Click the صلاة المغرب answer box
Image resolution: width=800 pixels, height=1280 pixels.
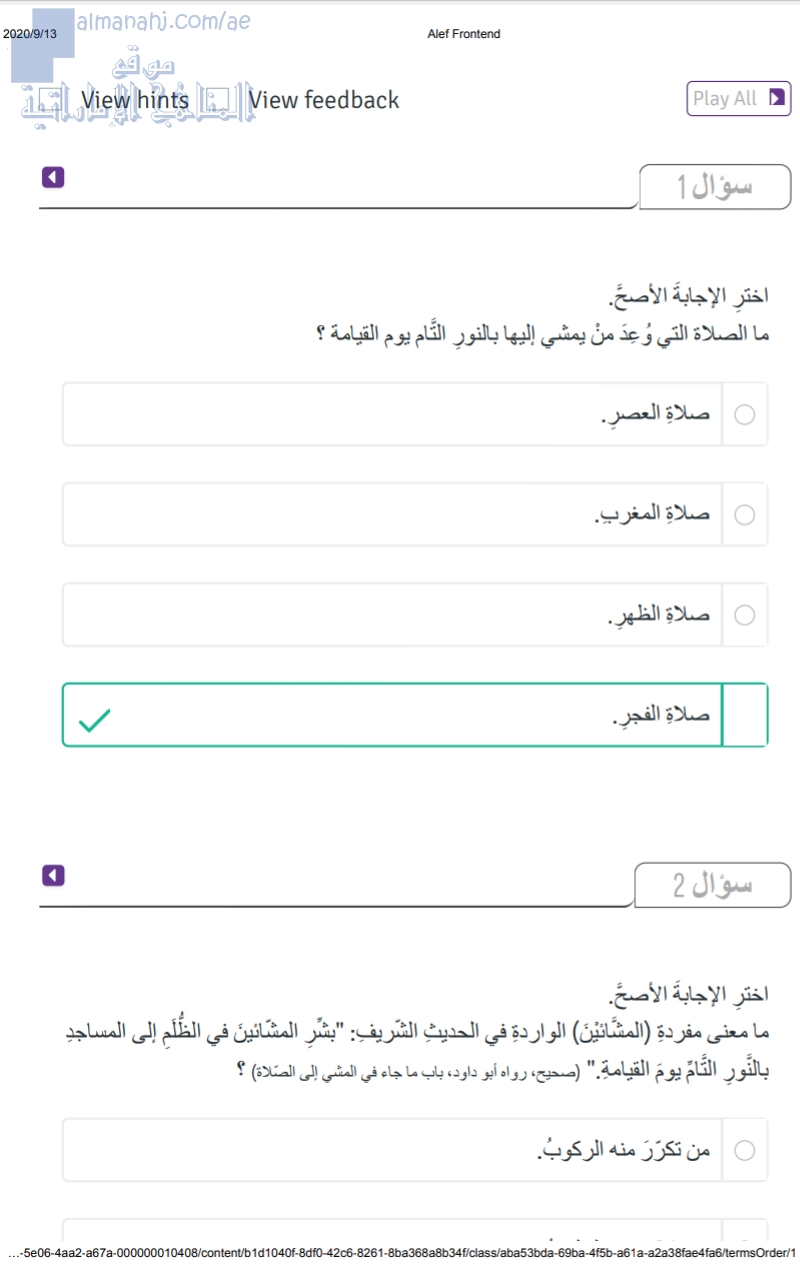400,515
